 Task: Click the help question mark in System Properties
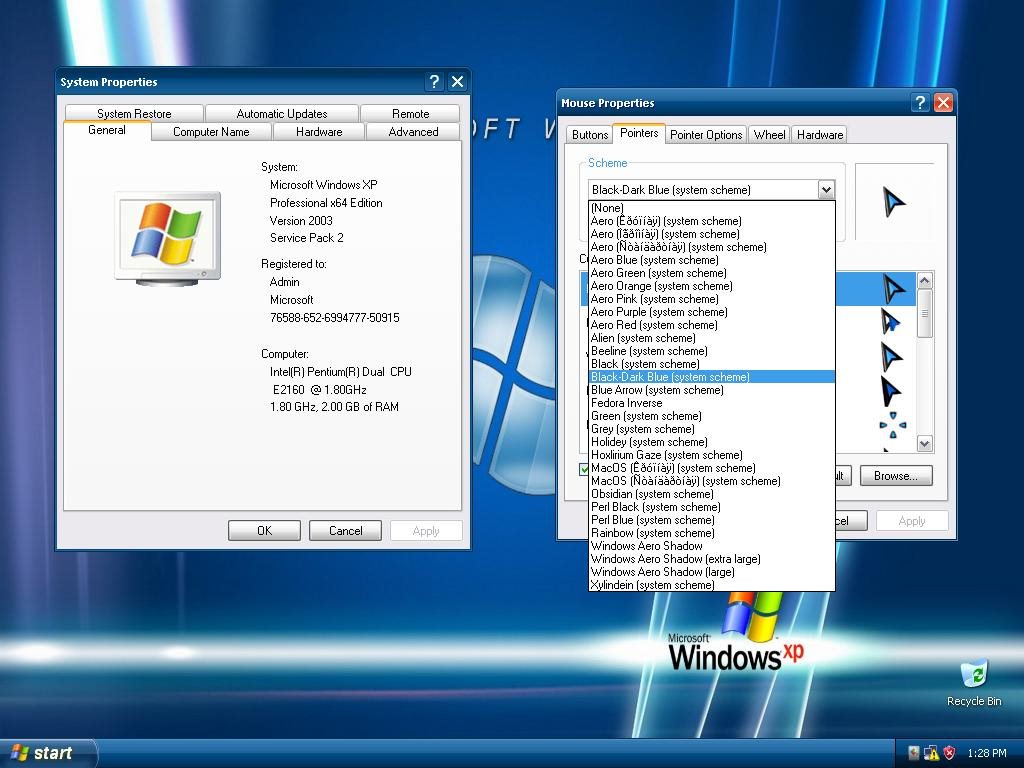pyautogui.click(x=435, y=82)
